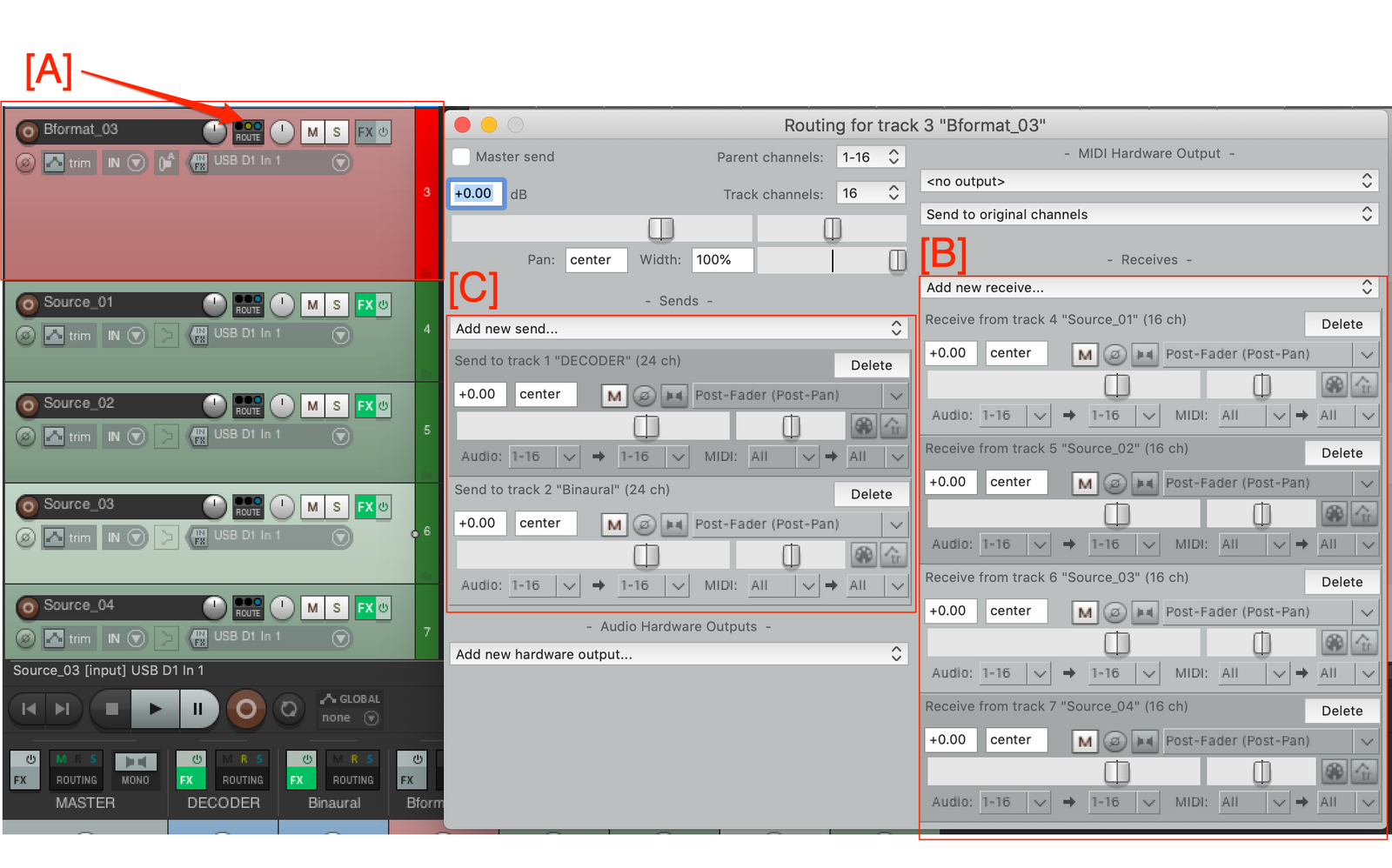
Task: Click the Width field showing 100%
Action: [722, 260]
